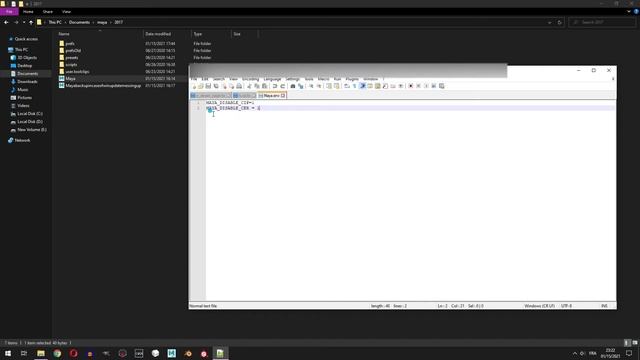Open Blender from the taskbar
Viewport: 640px width, 360px height.
[188, 353]
